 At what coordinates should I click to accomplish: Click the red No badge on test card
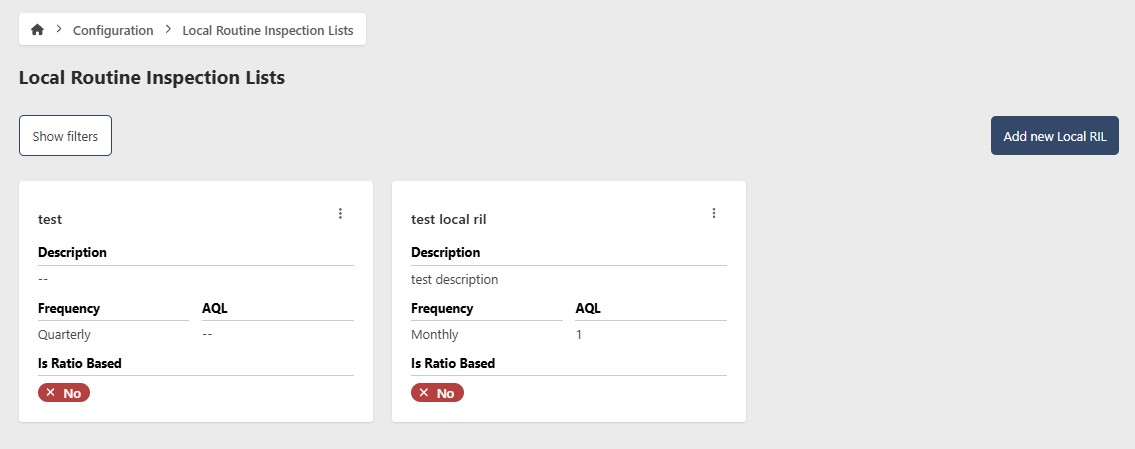[x=64, y=393]
